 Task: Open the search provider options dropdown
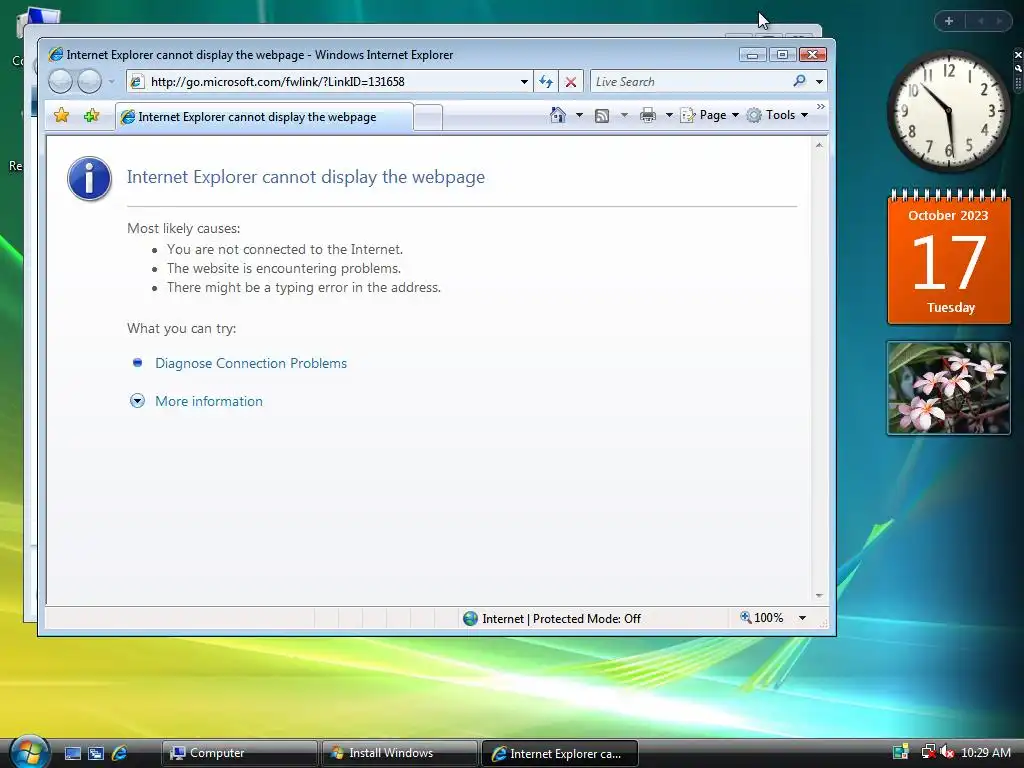[x=819, y=82]
